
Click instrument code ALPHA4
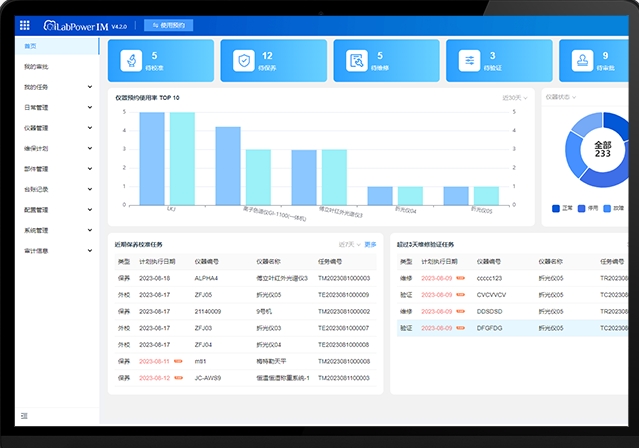pos(206,278)
